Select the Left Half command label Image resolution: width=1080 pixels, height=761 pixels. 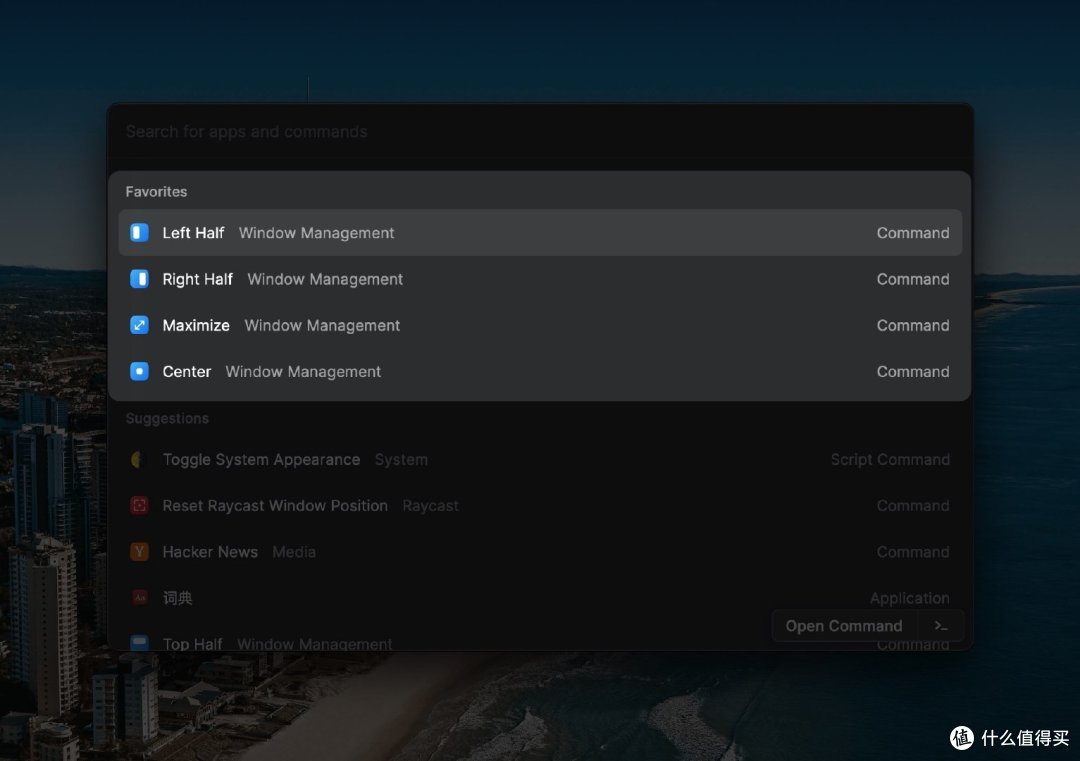click(193, 233)
